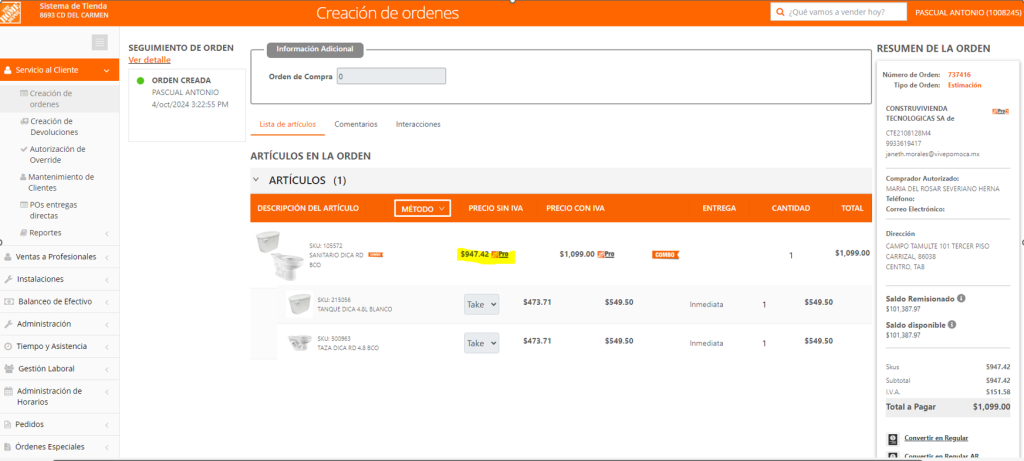Focus the ¿Qué vamos a vender hoy? search box
Viewport: 1024px width, 461px height.
click(839, 12)
